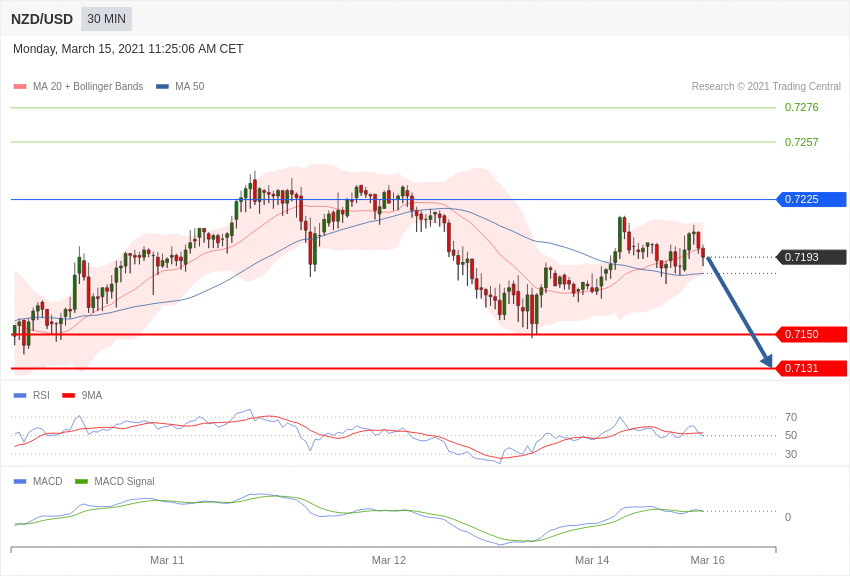Screen dimensions: 850x576
Task: Click the MACD Signal legend swatch
Action: (81, 481)
